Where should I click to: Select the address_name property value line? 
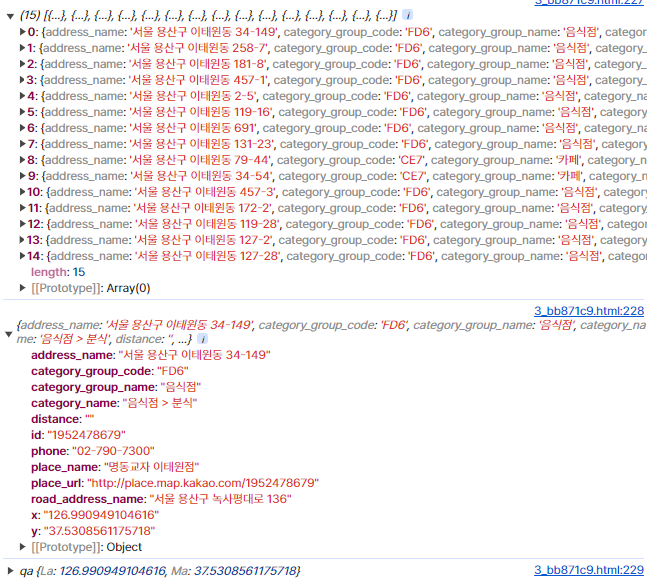coord(151,355)
